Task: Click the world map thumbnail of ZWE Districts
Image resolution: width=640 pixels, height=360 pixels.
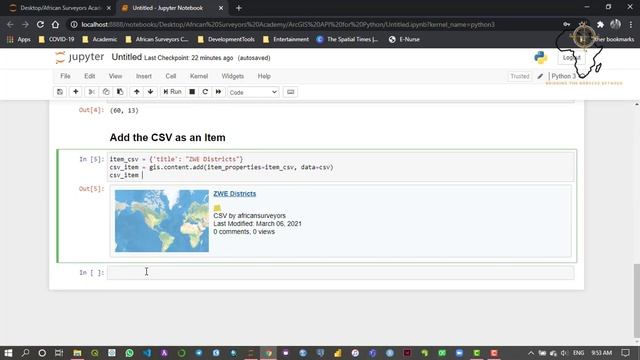Action: [162, 221]
